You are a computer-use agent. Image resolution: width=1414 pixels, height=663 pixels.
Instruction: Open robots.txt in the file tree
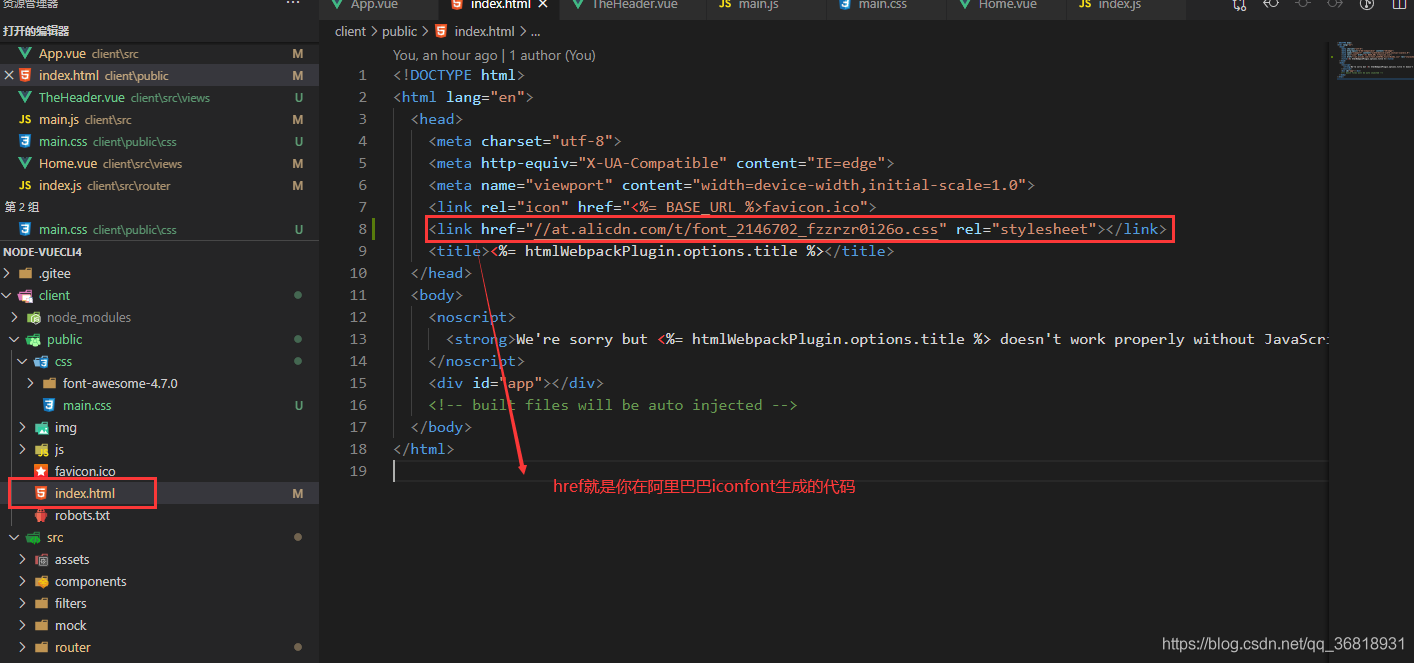(x=160, y=515)
